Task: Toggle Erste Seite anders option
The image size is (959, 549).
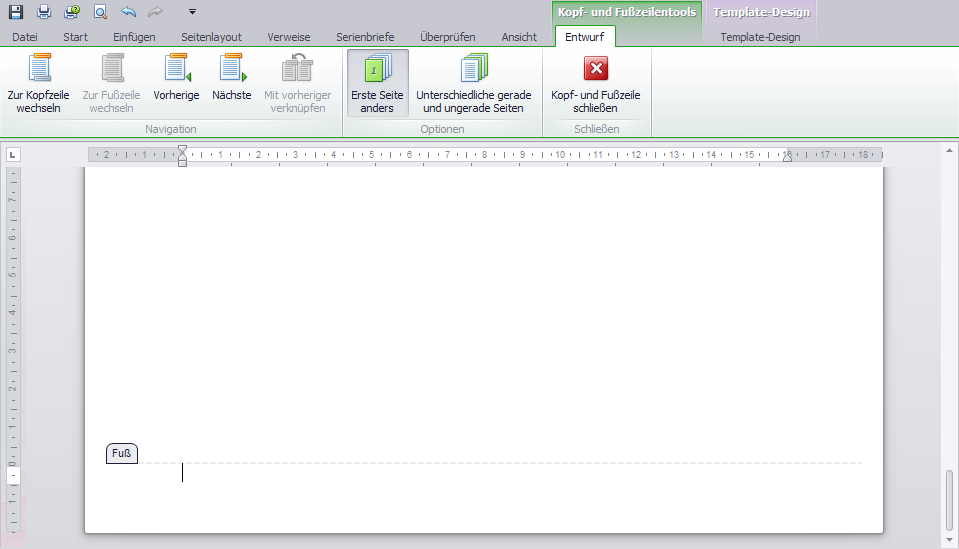Action: [x=377, y=83]
